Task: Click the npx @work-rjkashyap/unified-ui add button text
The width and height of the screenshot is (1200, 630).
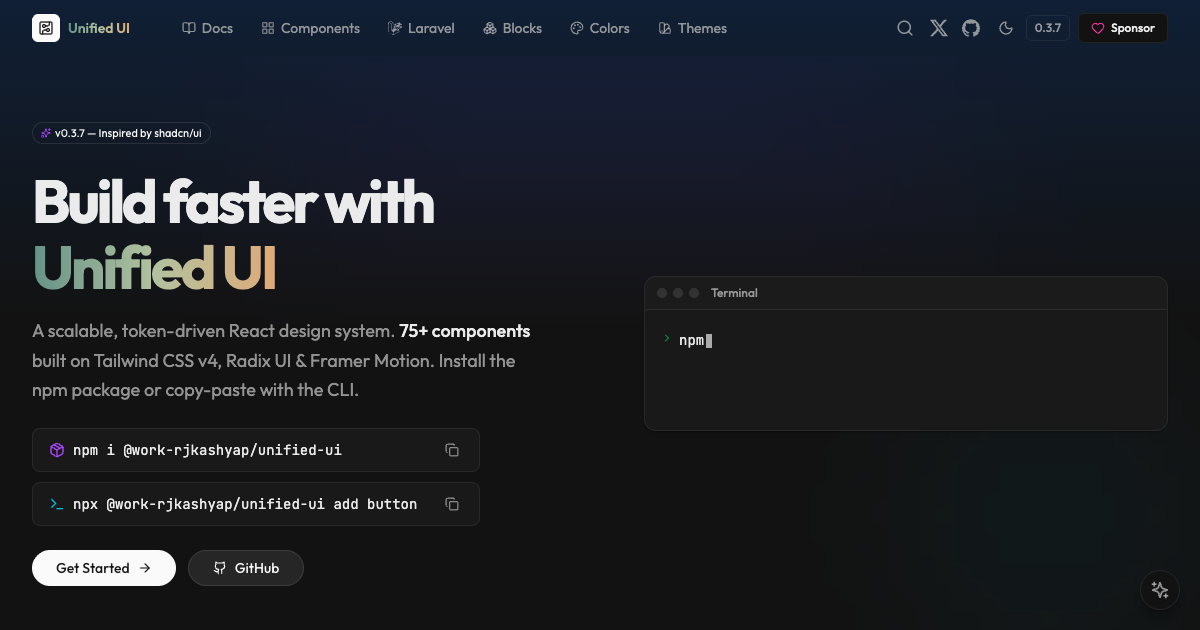Action: tap(245, 504)
